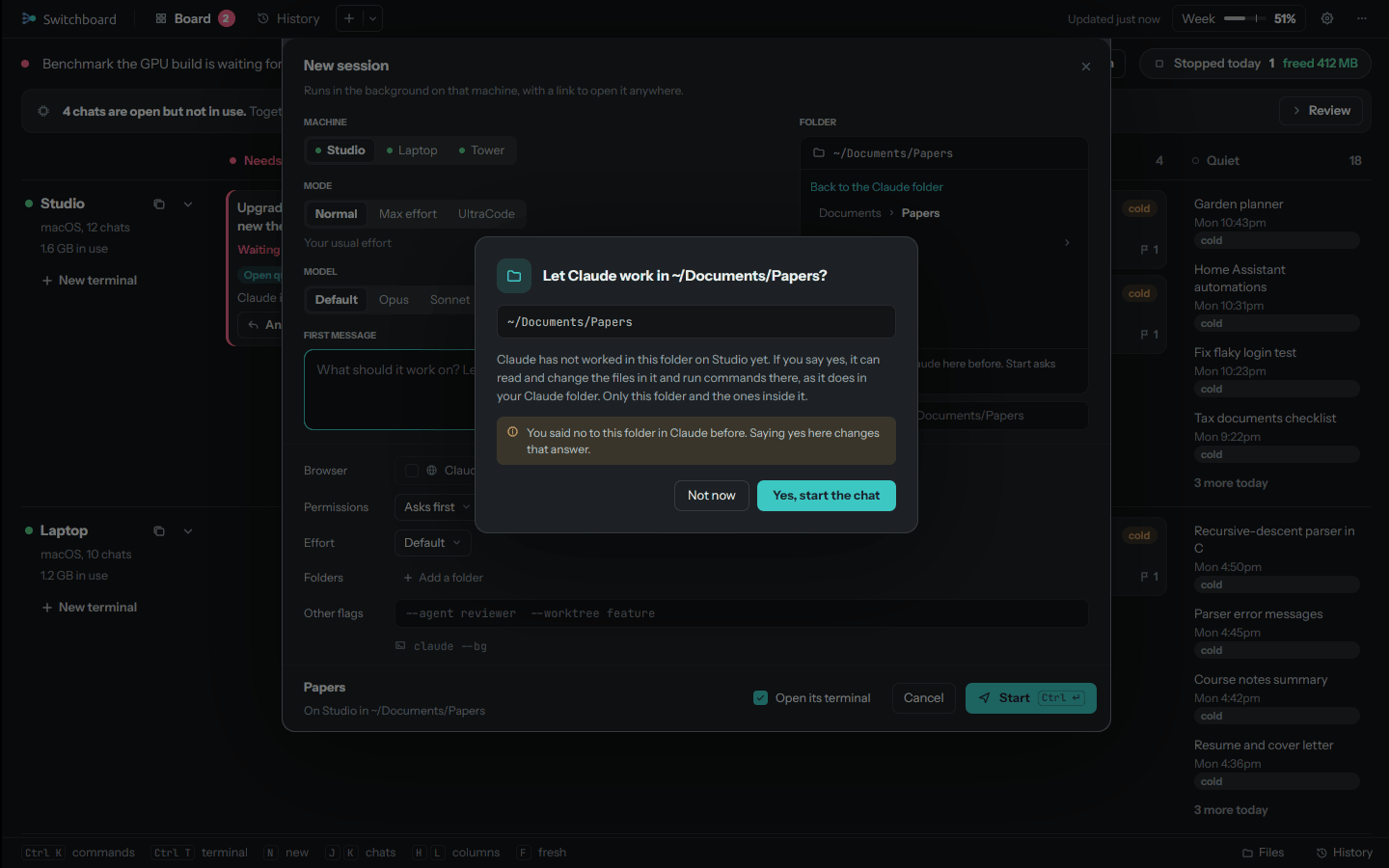1389x868 pixels.
Task: Open the Effort 'Default' dropdown
Action: (x=432, y=543)
